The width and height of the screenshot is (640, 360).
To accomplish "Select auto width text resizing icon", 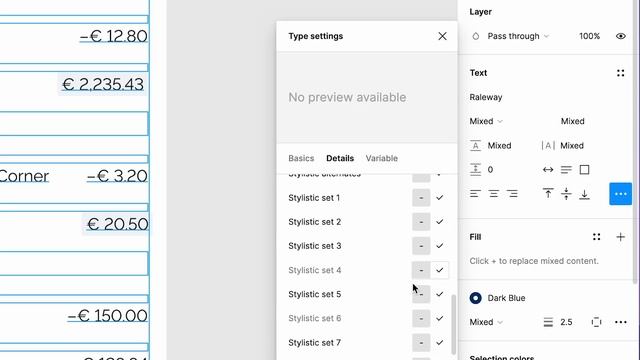I will pos(548,170).
